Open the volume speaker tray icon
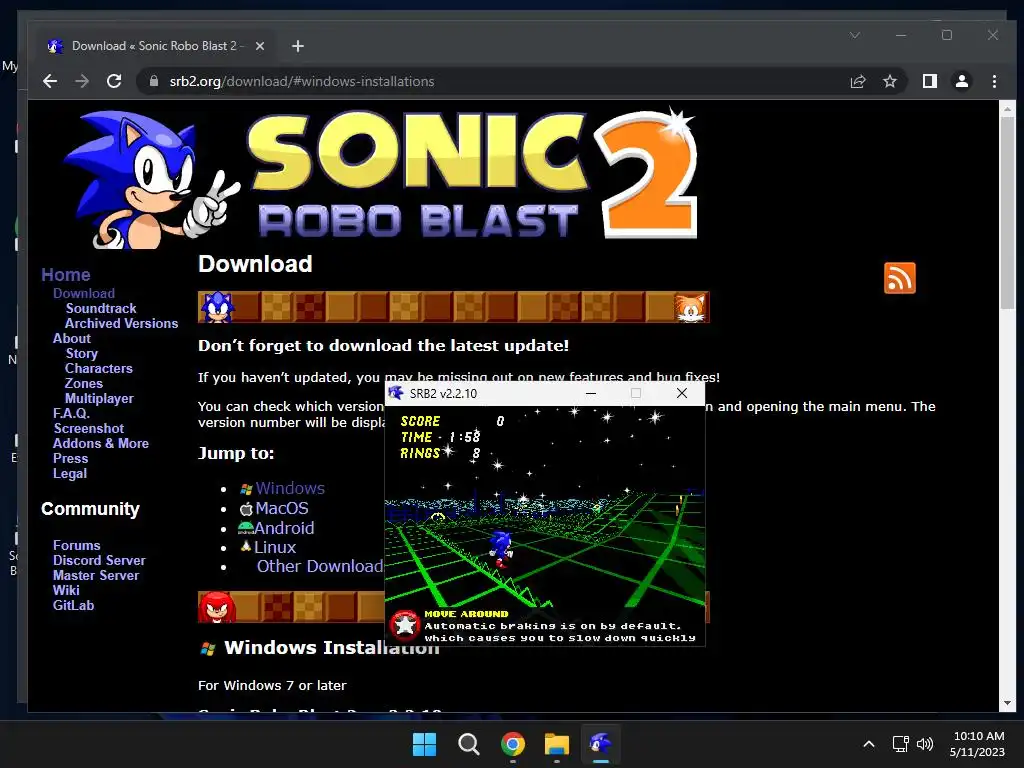 925,744
